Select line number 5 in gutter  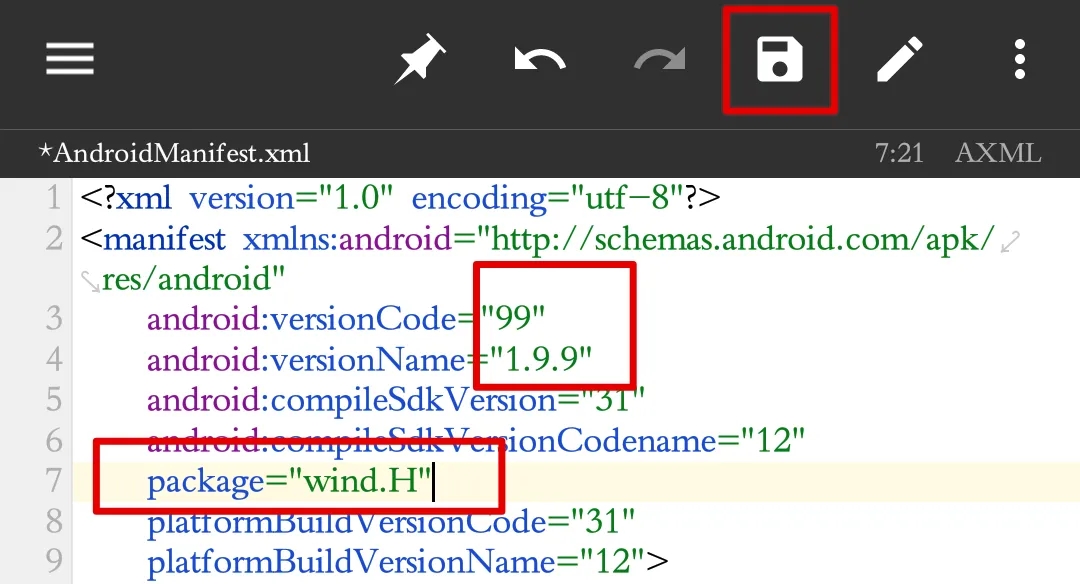53,400
